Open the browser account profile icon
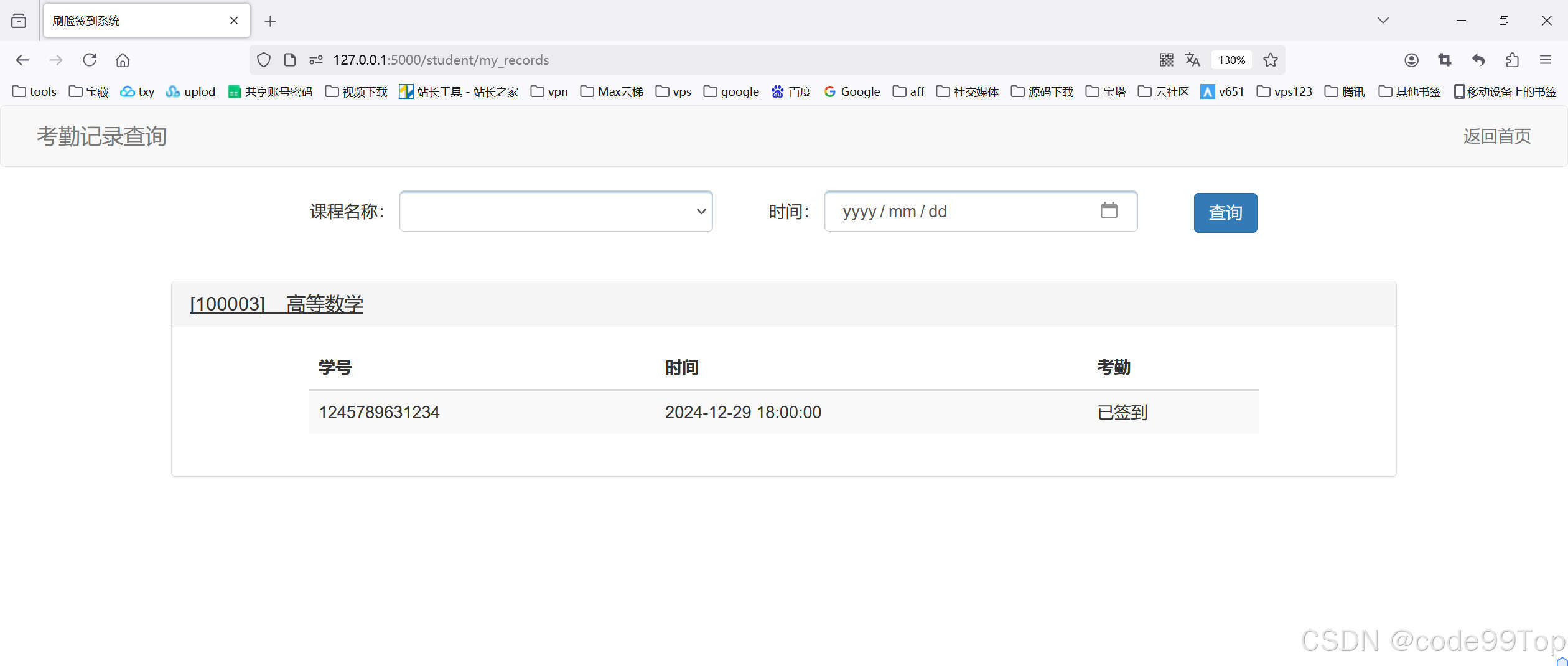1568x666 pixels. point(1411,60)
